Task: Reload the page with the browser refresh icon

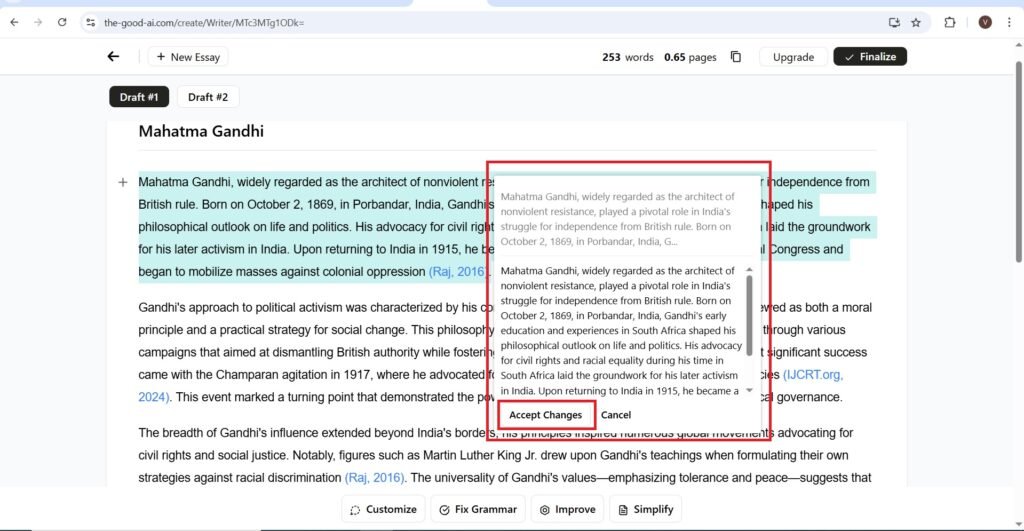Action: tap(62, 22)
